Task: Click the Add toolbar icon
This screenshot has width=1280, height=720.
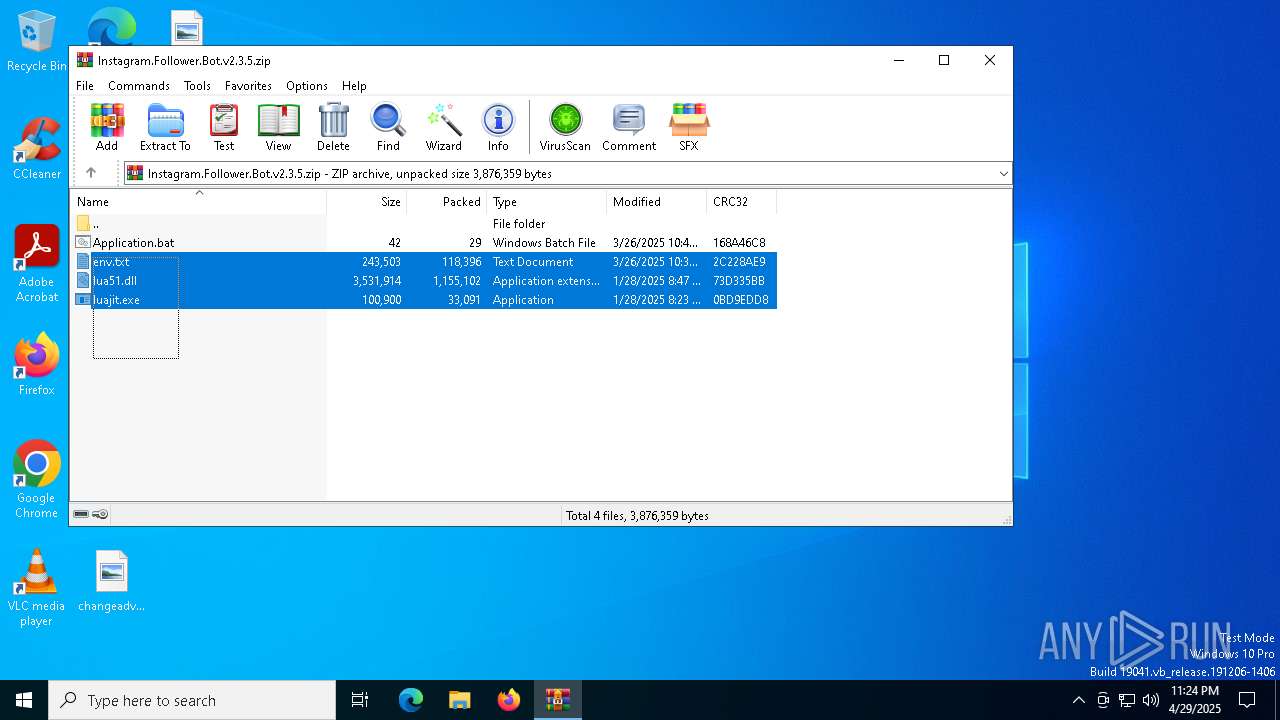Action: (x=107, y=127)
